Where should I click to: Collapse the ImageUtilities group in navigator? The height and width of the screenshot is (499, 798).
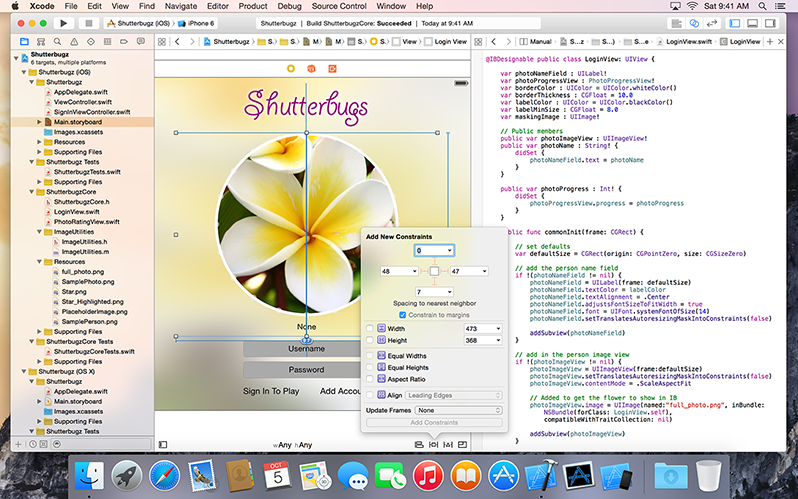tap(40, 232)
